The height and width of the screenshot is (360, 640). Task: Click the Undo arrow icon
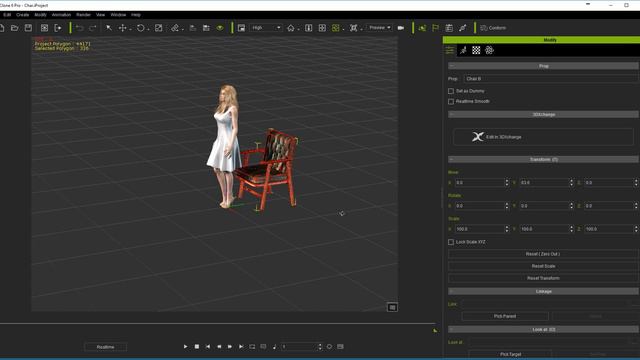pyautogui.click(x=80, y=28)
